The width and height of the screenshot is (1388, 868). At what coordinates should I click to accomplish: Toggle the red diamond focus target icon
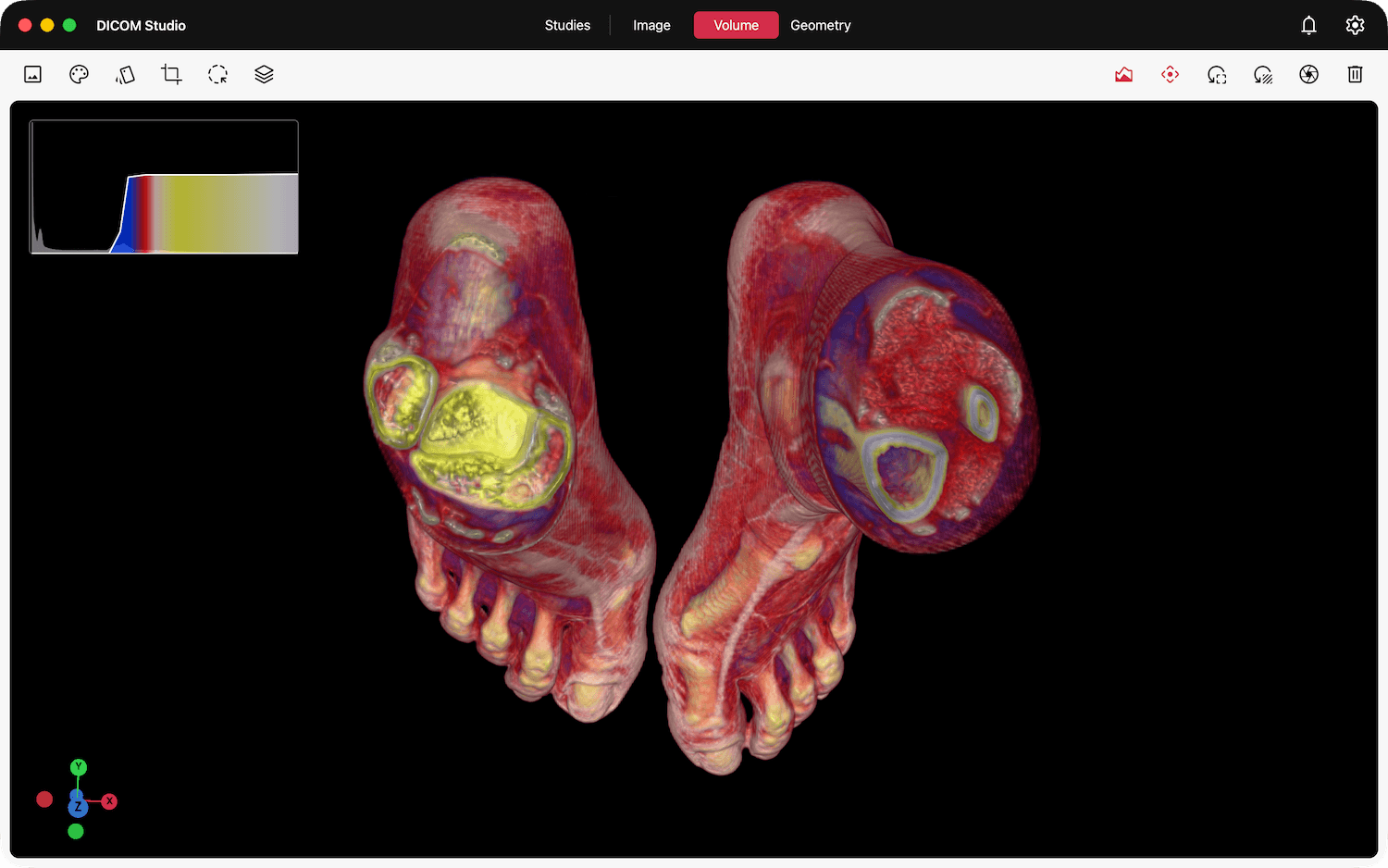[x=1170, y=75]
